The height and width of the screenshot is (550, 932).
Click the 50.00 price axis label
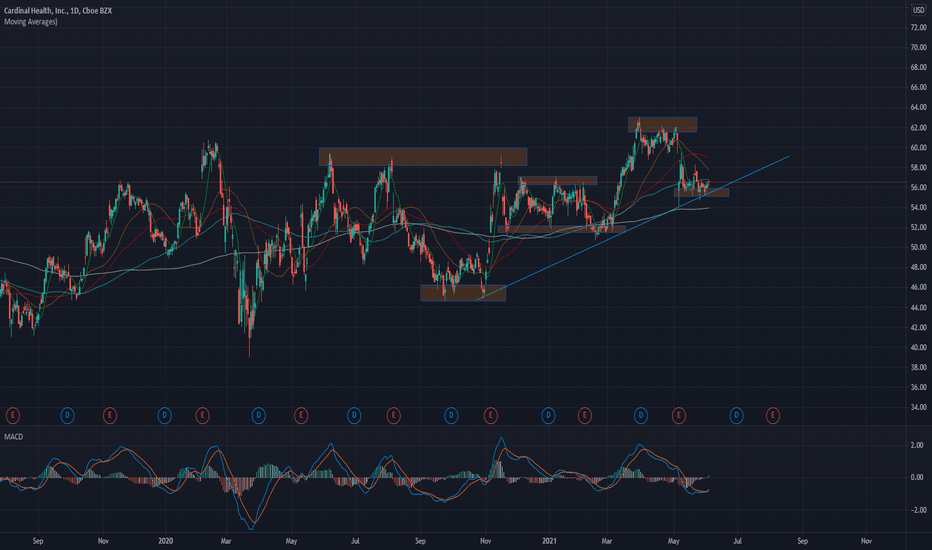918,247
